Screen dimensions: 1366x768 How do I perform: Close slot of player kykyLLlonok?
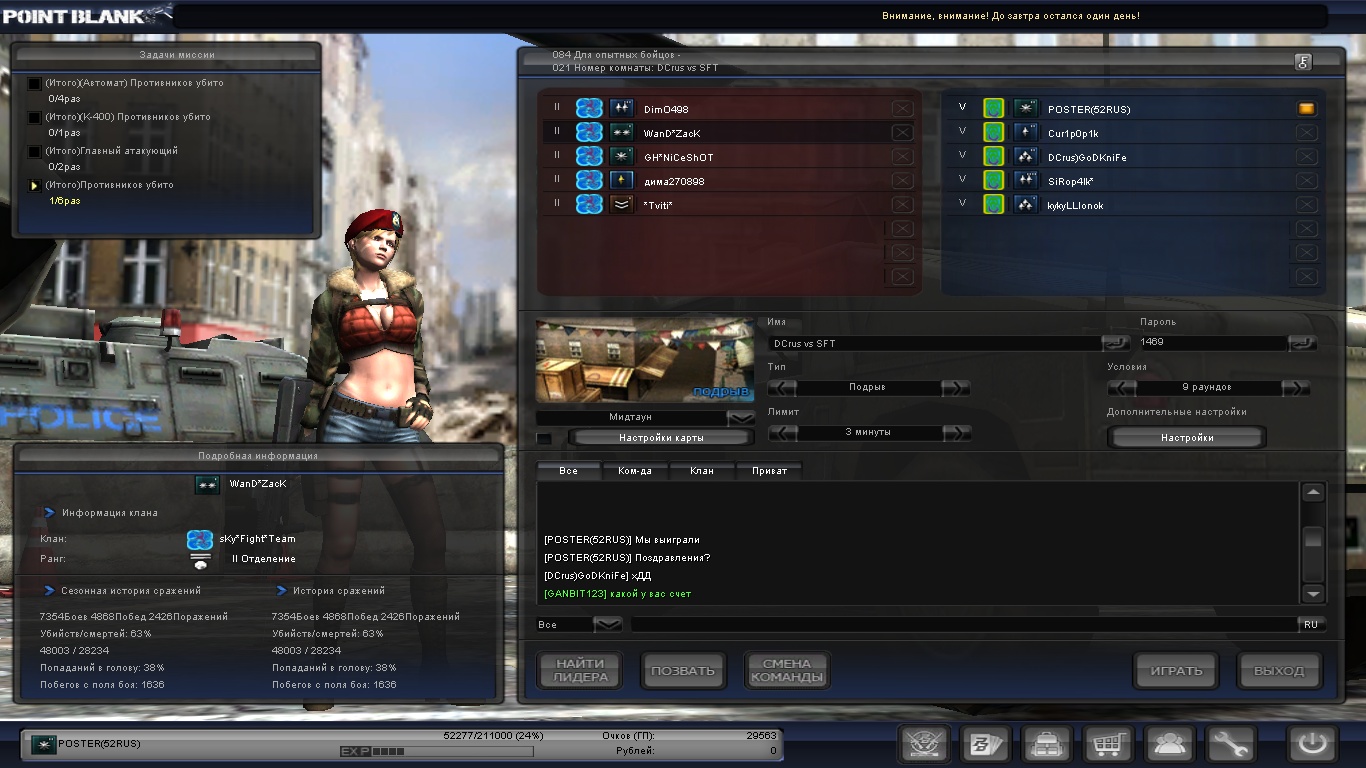coord(1306,204)
